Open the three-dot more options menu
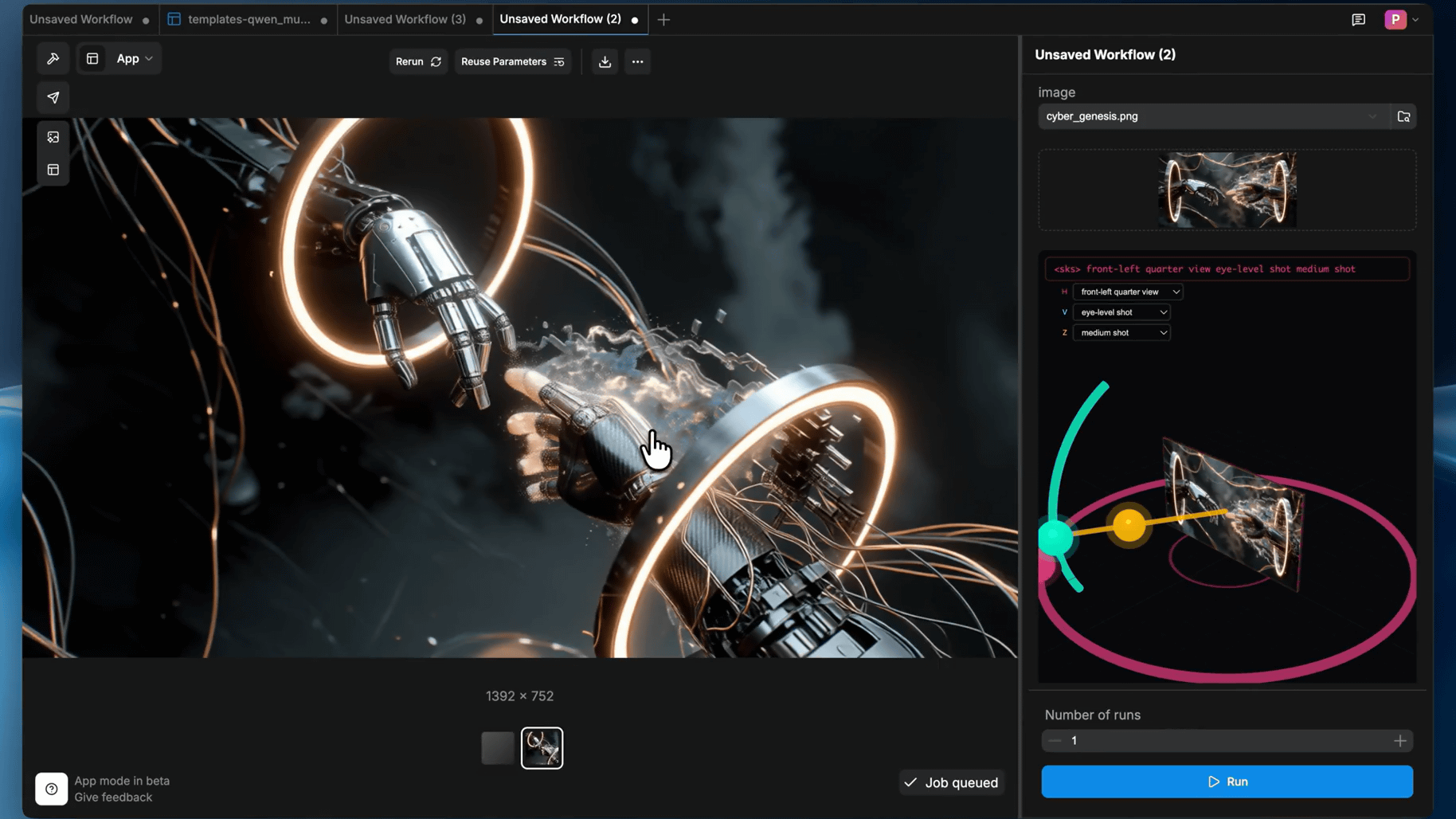Image resolution: width=1456 pixels, height=819 pixels. pos(637,61)
